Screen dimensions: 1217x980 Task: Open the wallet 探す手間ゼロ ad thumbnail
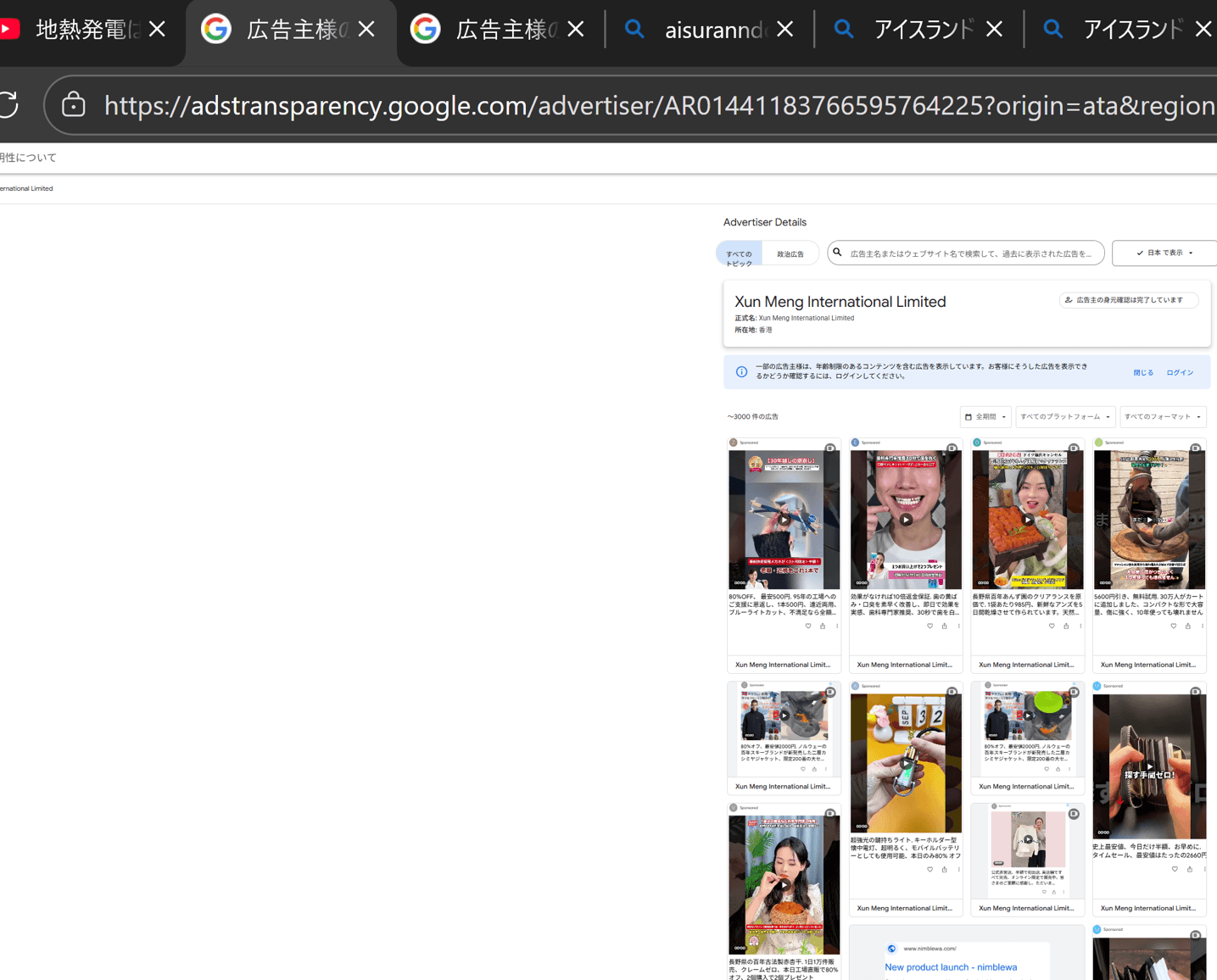click(x=1149, y=766)
